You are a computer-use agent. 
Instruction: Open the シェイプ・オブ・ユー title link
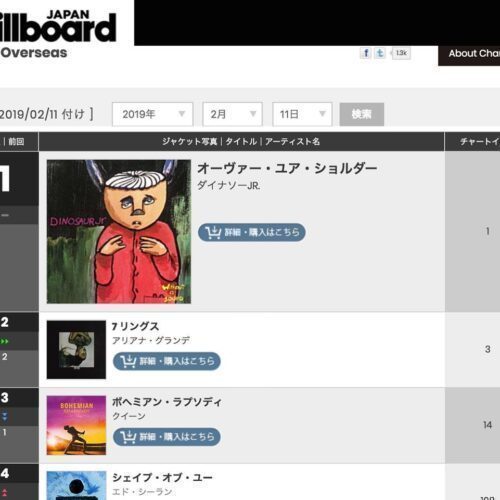(162, 478)
